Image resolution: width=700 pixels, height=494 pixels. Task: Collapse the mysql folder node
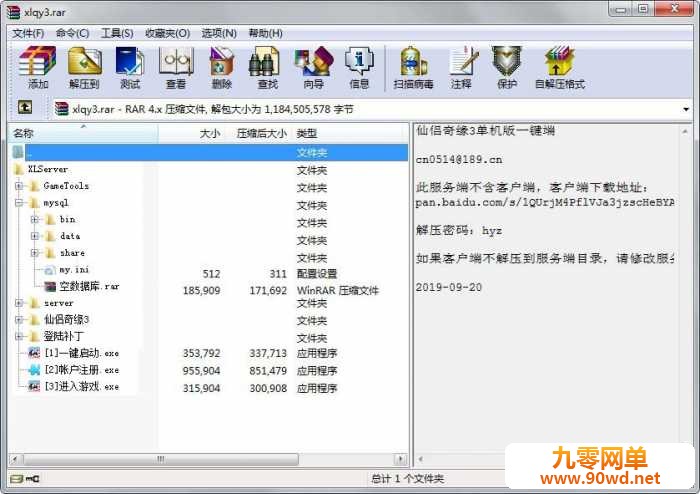[x=19, y=203]
